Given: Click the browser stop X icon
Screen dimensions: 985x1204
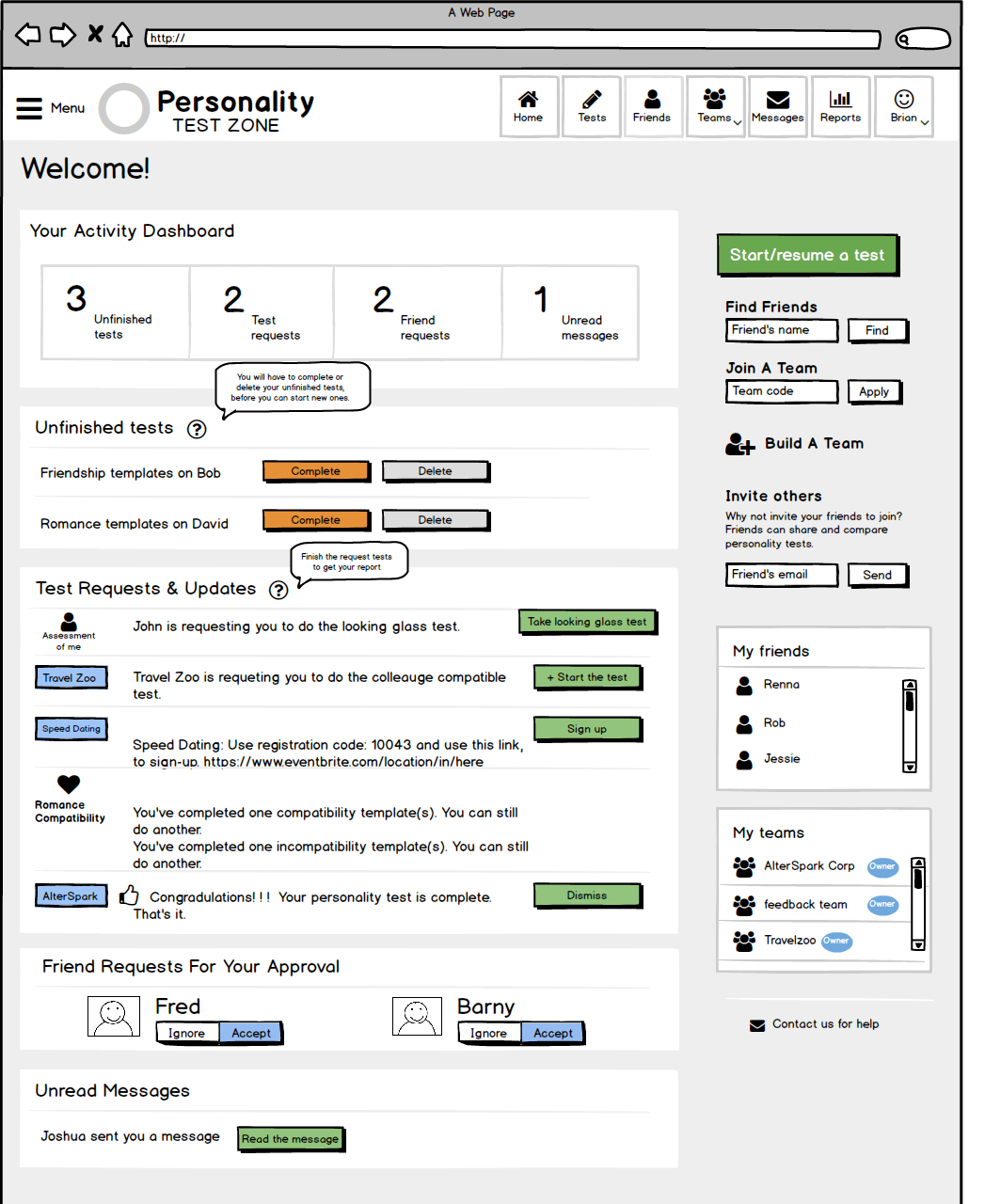Looking at the screenshot, I should click(x=95, y=35).
